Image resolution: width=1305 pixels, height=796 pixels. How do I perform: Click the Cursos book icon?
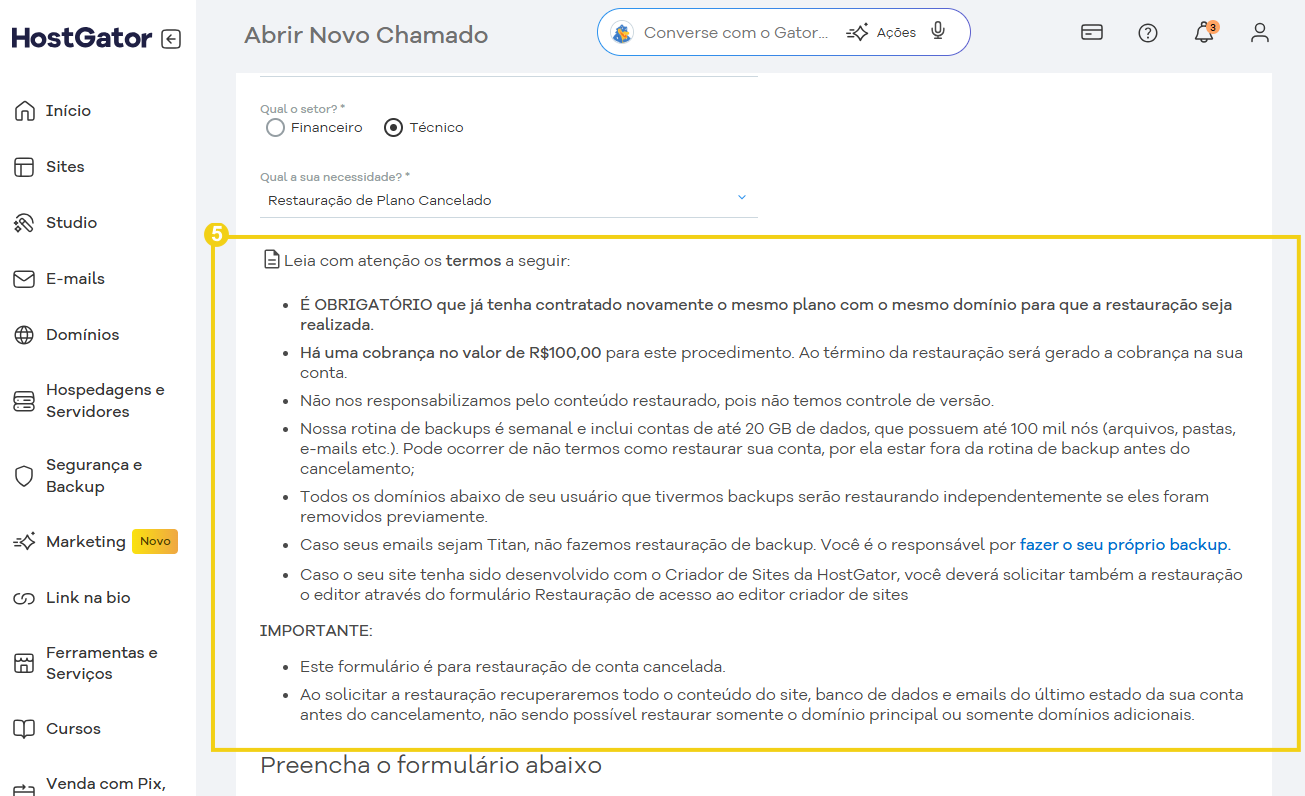coord(24,729)
